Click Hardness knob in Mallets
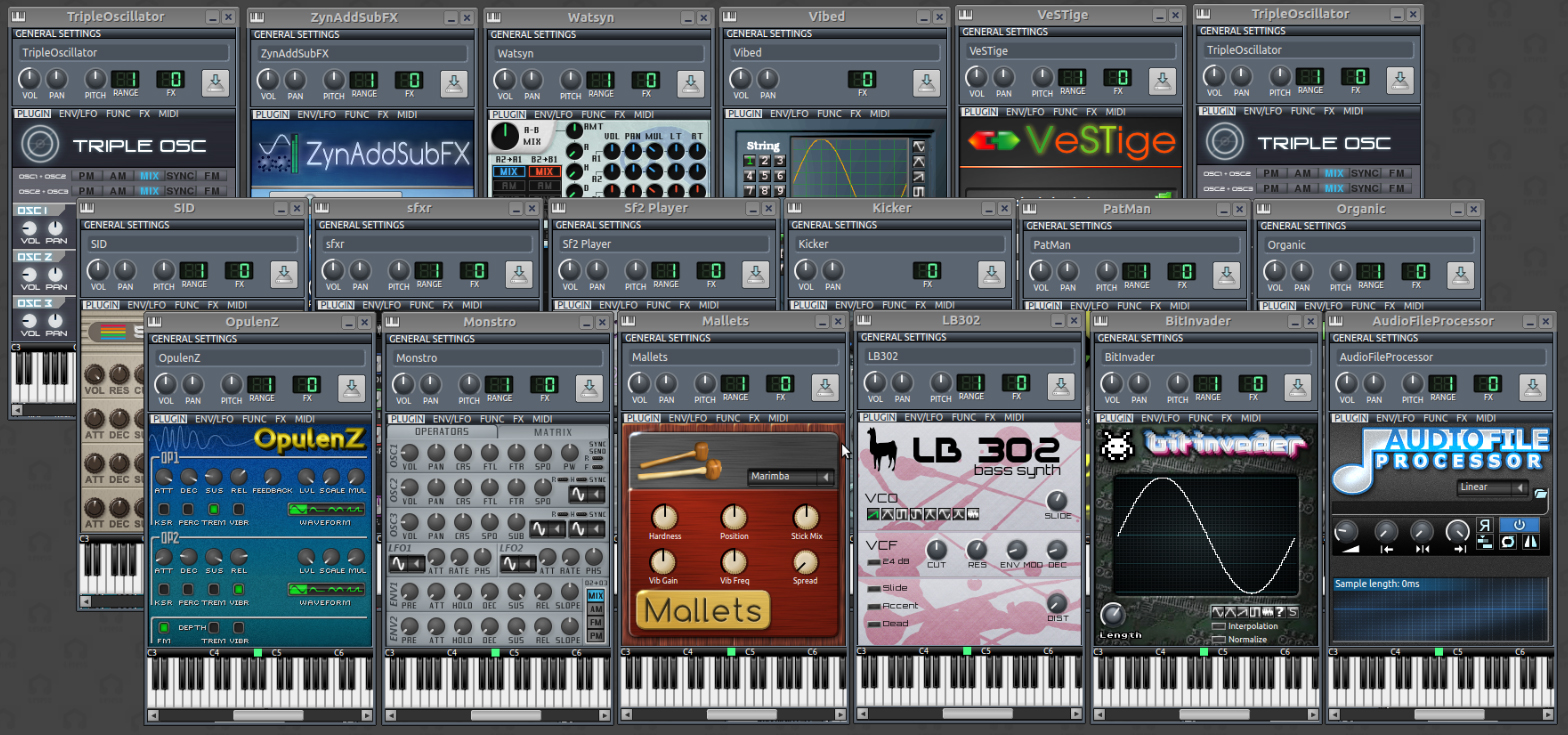The image size is (1568, 735). point(664,517)
